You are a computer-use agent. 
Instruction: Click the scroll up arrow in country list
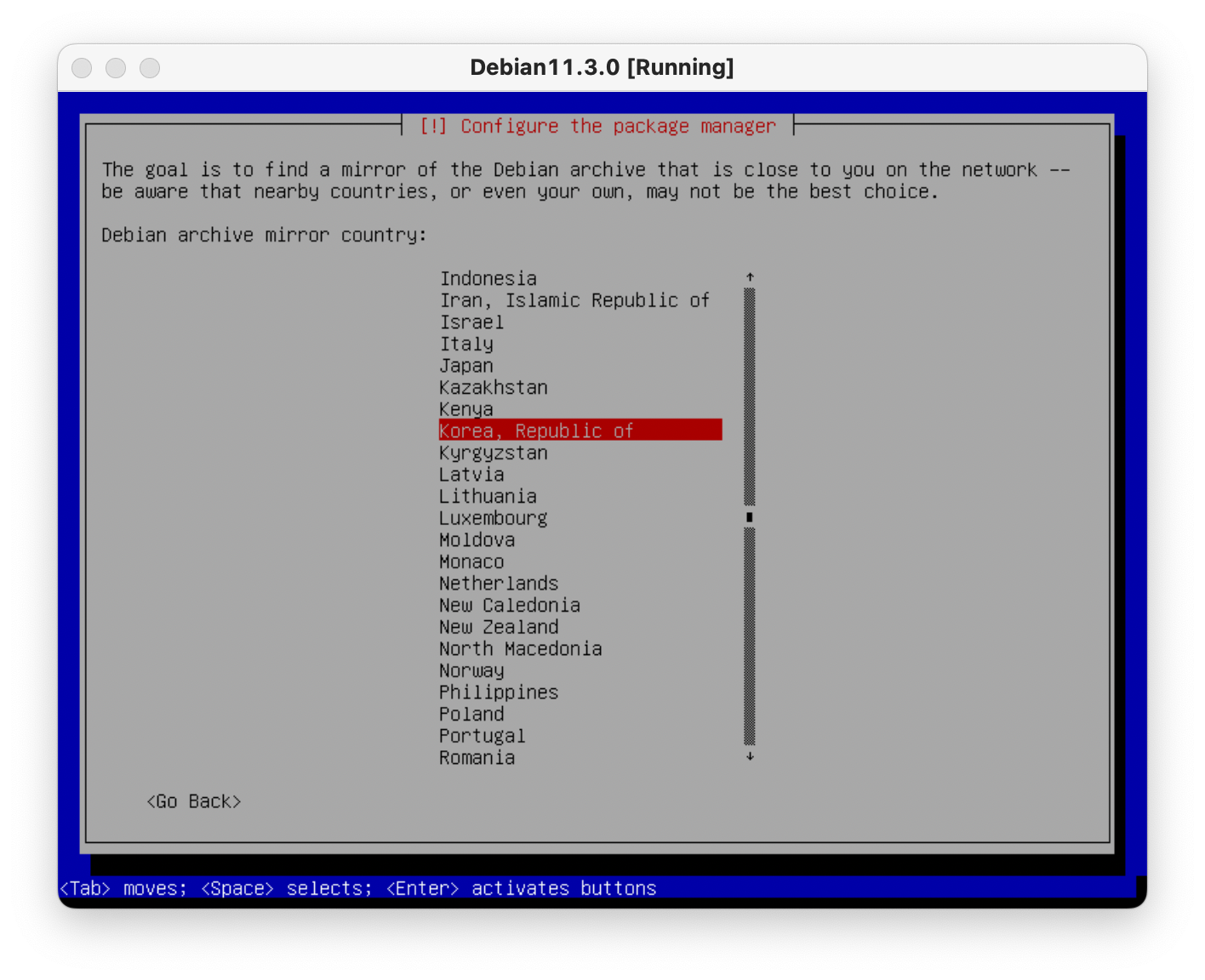tap(750, 277)
